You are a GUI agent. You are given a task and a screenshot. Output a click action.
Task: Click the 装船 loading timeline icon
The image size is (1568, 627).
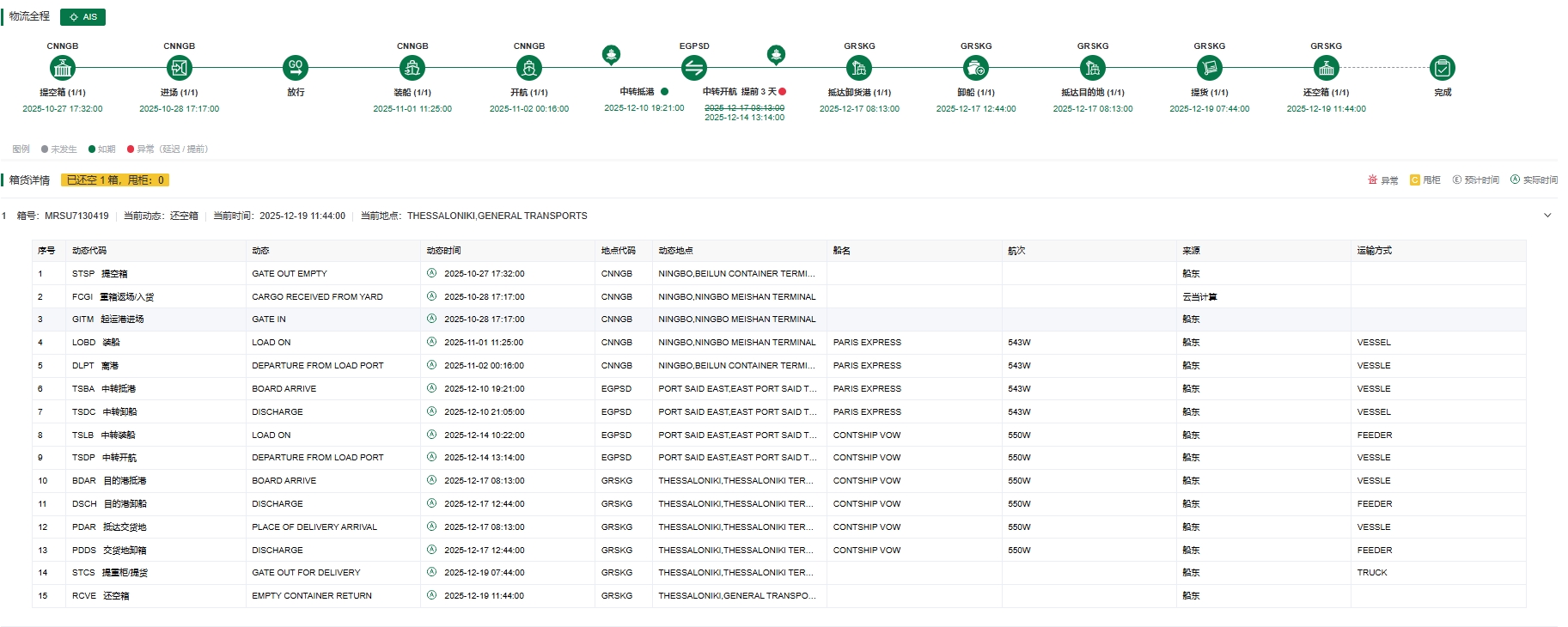click(412, 67)
